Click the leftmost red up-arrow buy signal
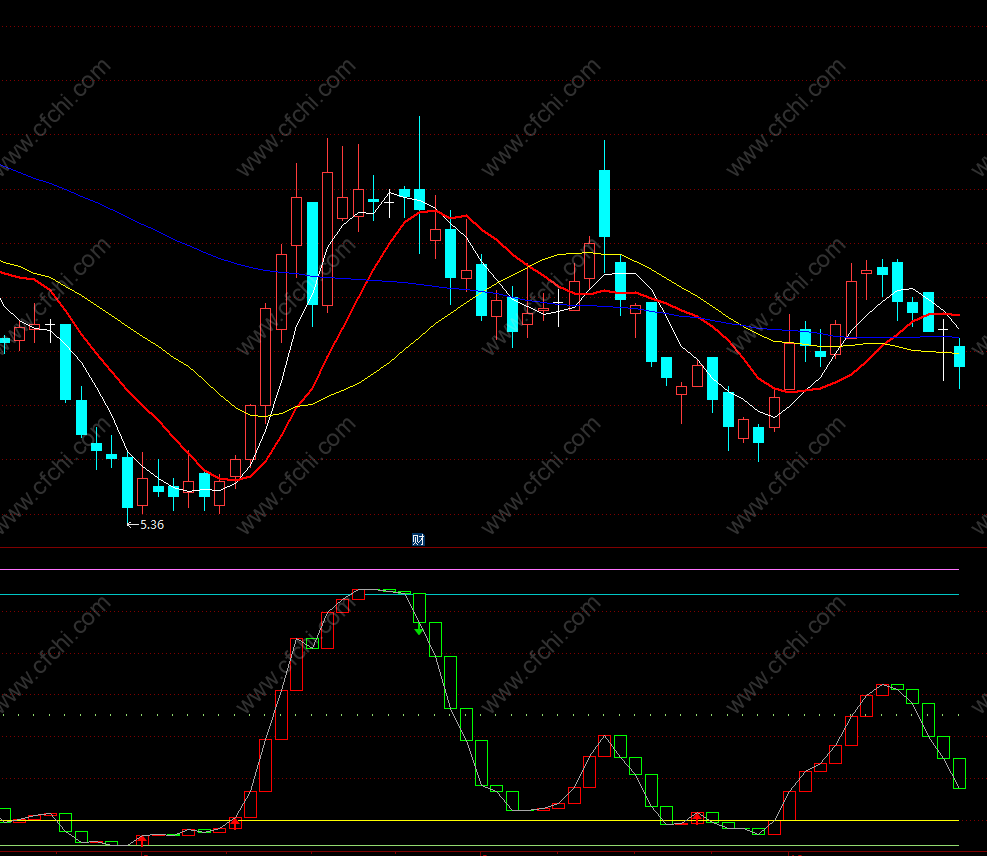The height and width of the screenshot is (856, 987). pos(142,840)
